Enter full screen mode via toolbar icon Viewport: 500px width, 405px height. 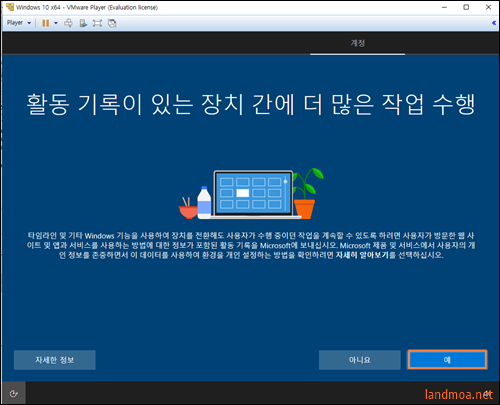tap(97, 23)
